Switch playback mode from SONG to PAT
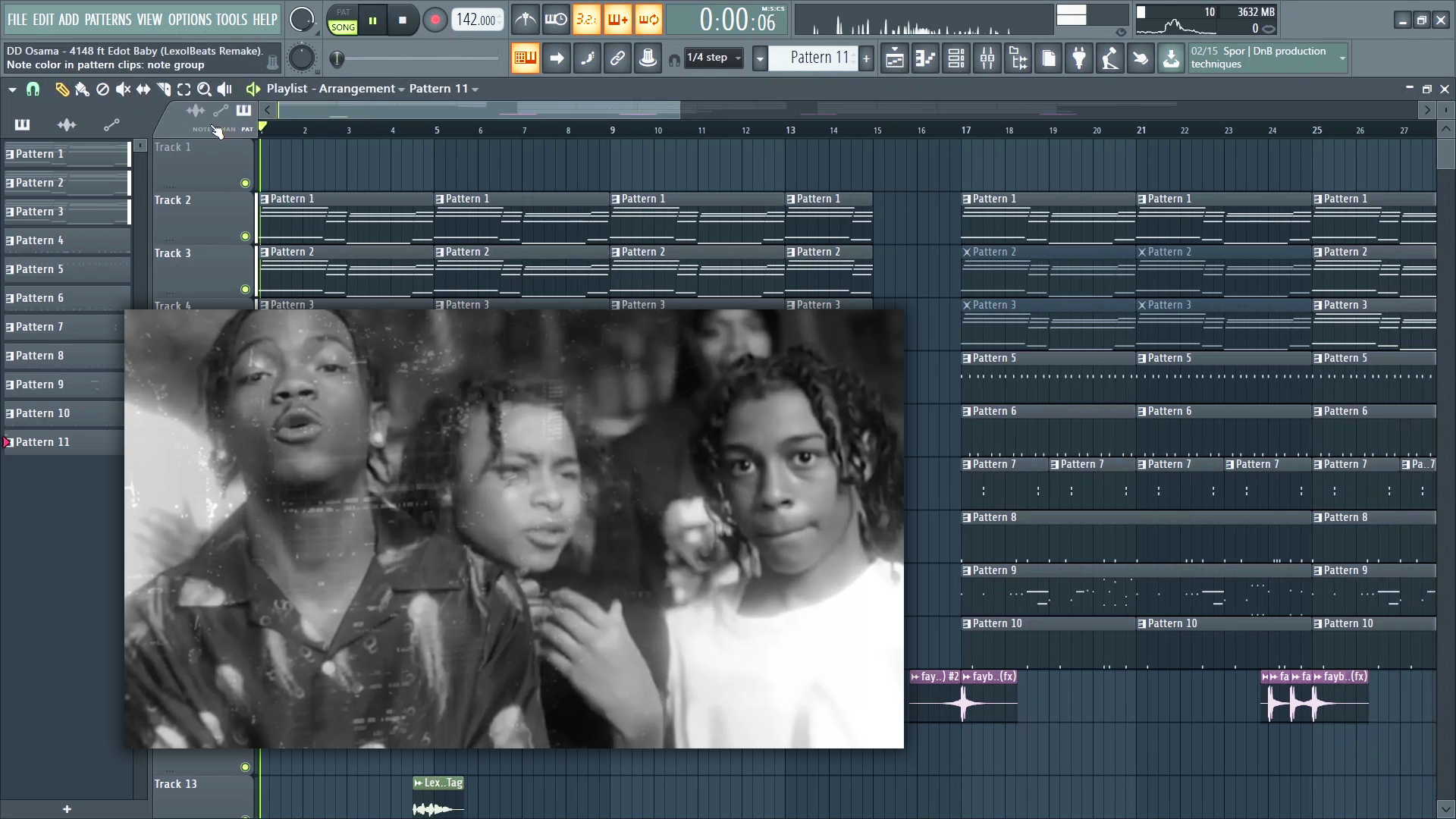The width and height of the screenshot is (1456, 819). (x=343, y=14)
